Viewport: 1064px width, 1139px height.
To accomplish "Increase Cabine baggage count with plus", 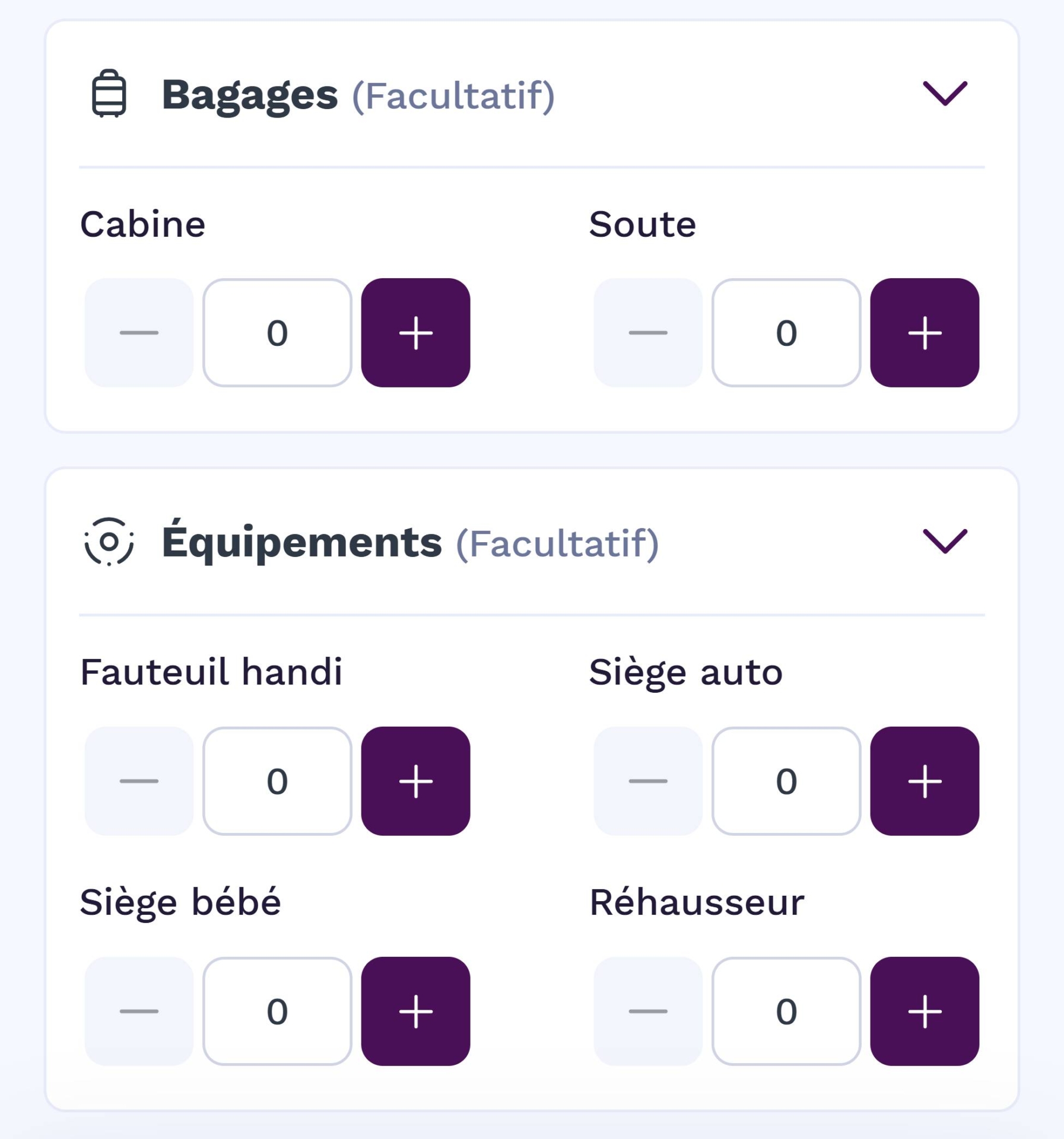I will pos(415,333).
